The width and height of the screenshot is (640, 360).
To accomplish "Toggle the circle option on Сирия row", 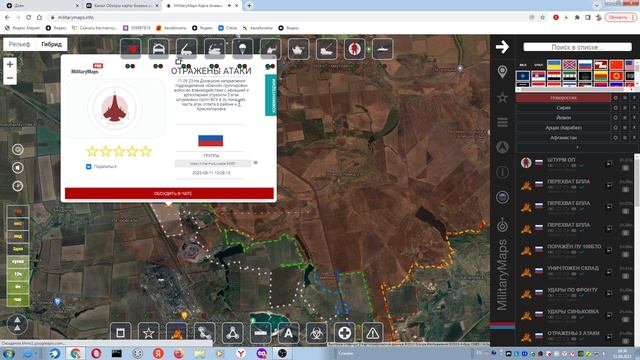I will (x=616, y=108).
